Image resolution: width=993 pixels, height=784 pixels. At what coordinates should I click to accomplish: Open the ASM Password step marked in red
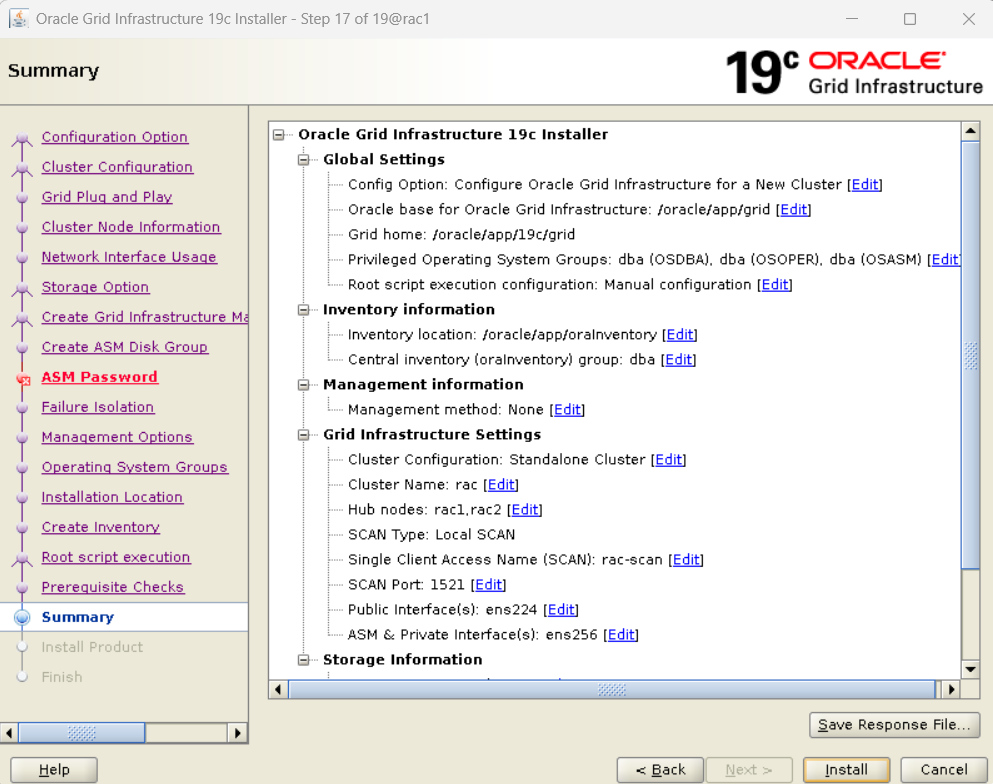click(x=99, y=377)
